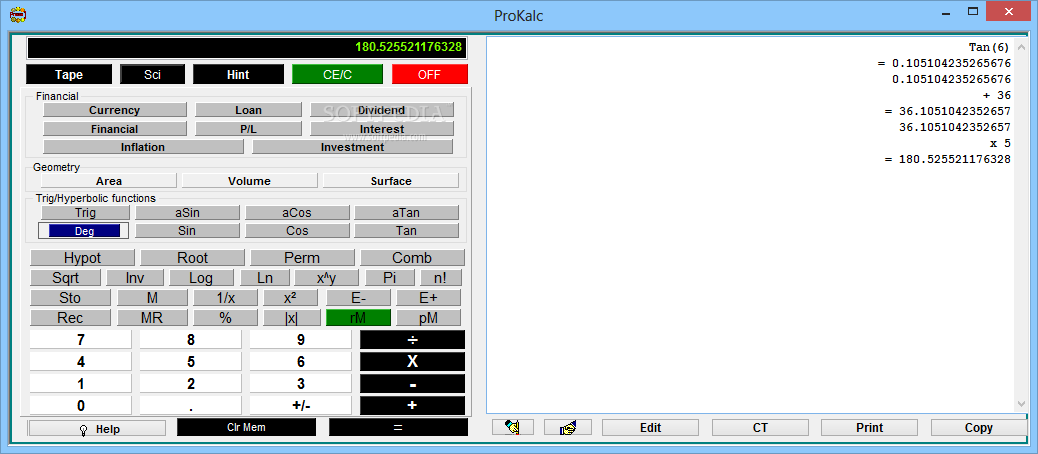This screenshot has height=454, width=1038.
Task: Click the Ln button
Action: point(265,278)
